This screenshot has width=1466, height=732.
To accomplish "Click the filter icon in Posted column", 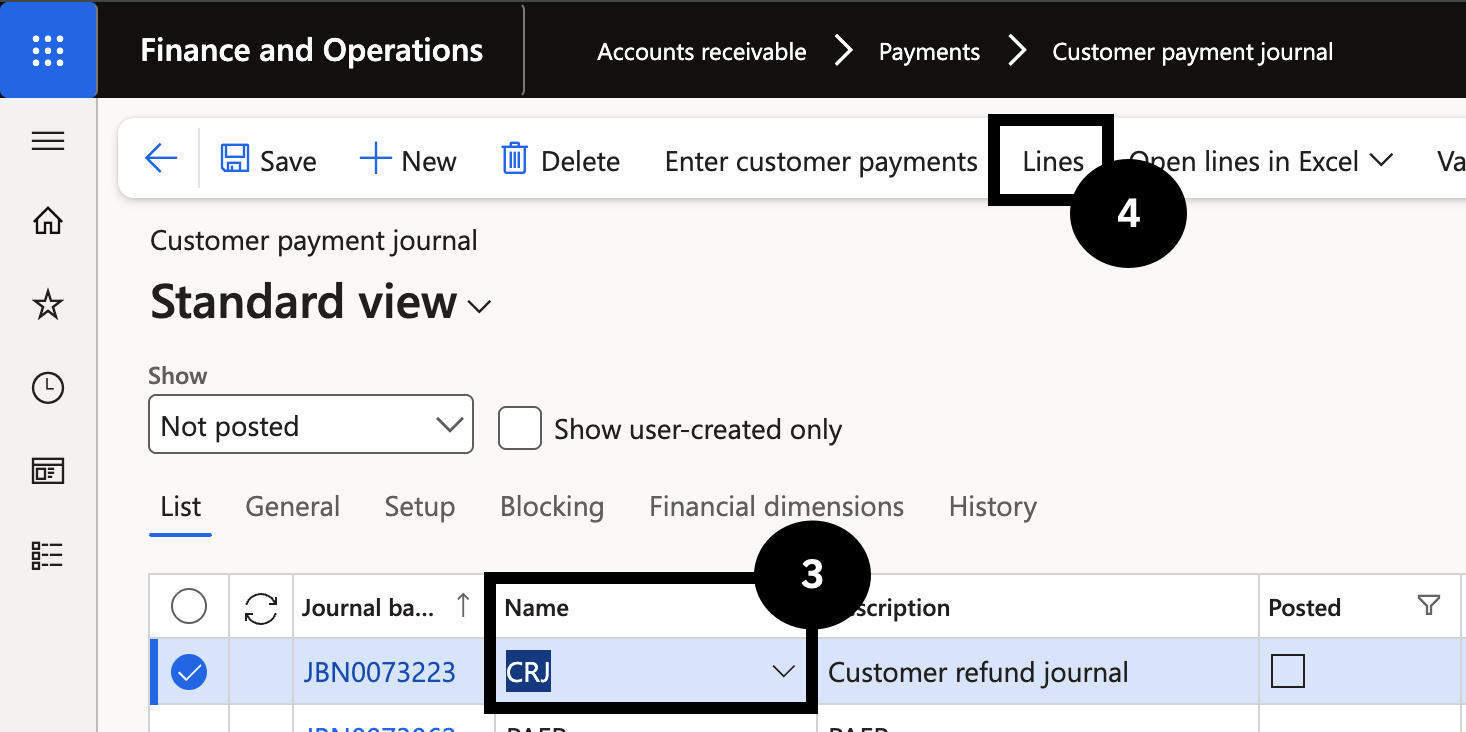I will 1429,605.
